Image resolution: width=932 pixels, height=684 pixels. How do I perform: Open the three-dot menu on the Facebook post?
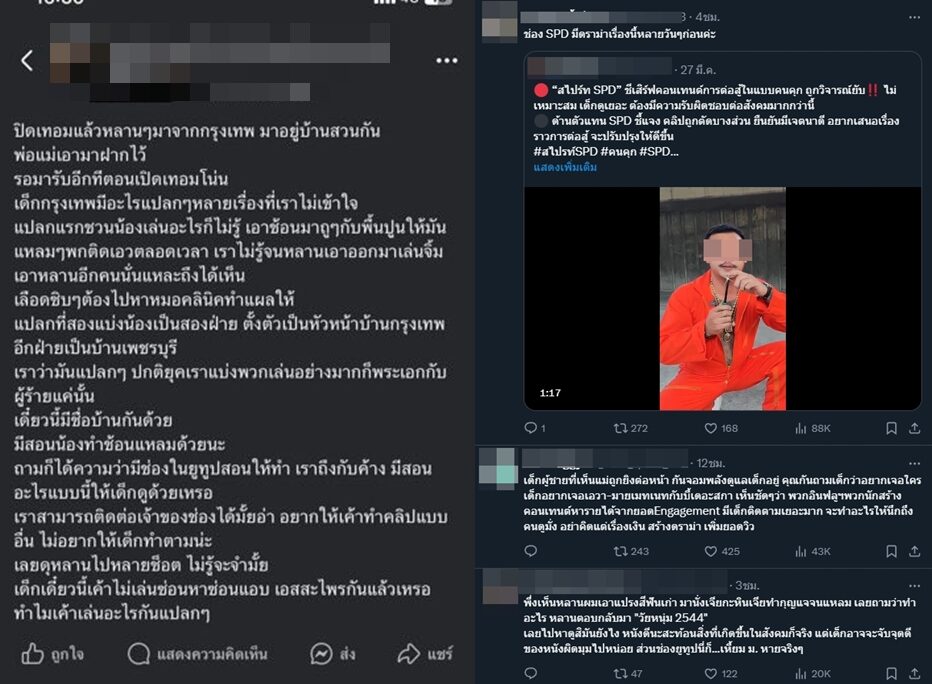point(446,61)
